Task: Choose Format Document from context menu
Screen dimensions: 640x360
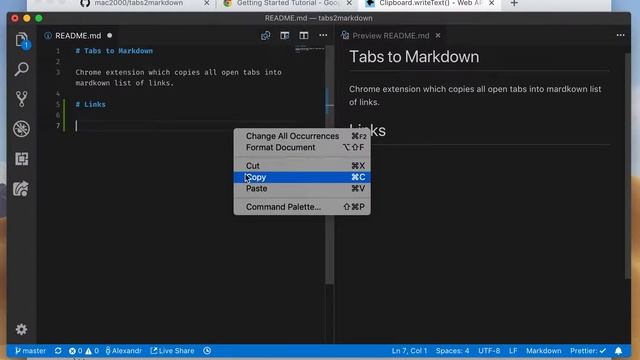Action: [302, 147]
